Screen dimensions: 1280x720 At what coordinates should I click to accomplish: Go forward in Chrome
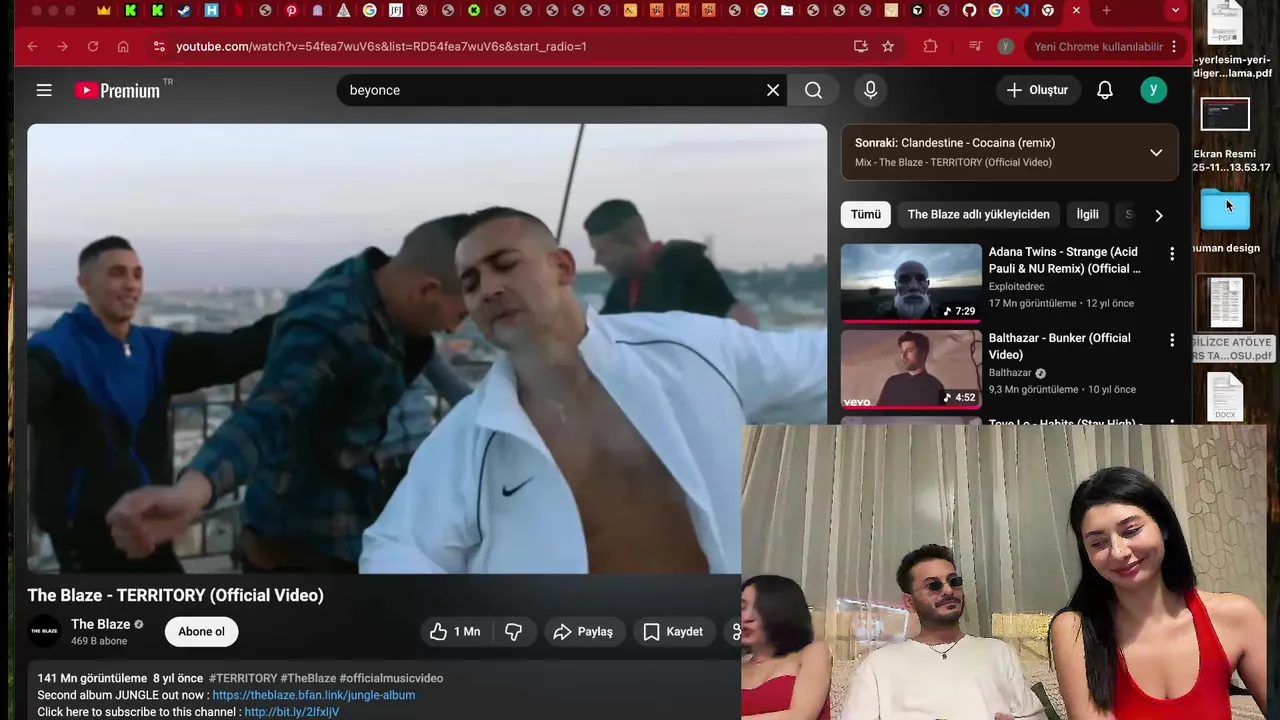(63, 46)
